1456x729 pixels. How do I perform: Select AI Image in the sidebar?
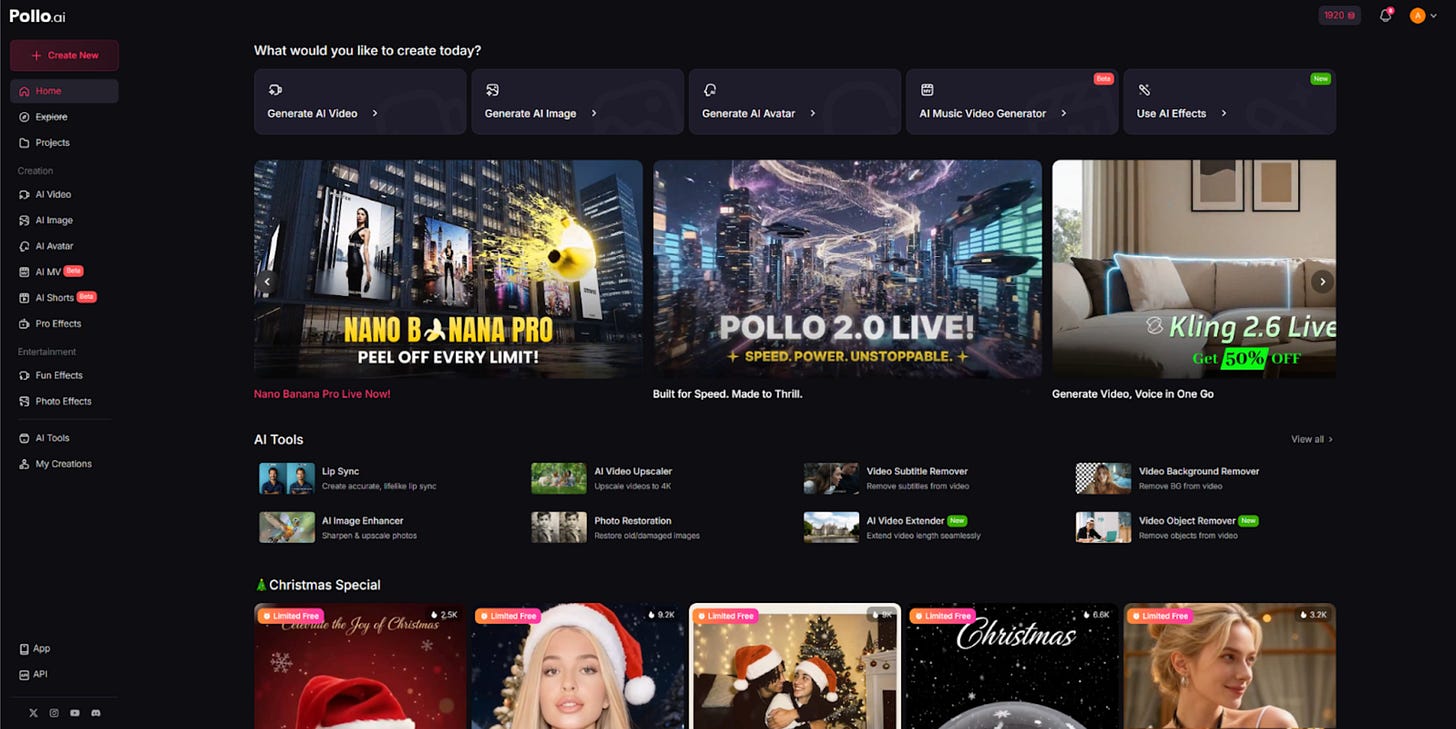click(x=64, y=220)
